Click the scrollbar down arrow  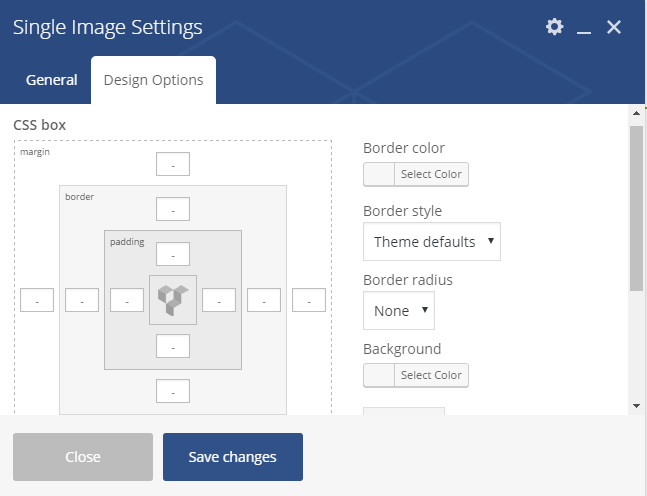click(636, 406)
